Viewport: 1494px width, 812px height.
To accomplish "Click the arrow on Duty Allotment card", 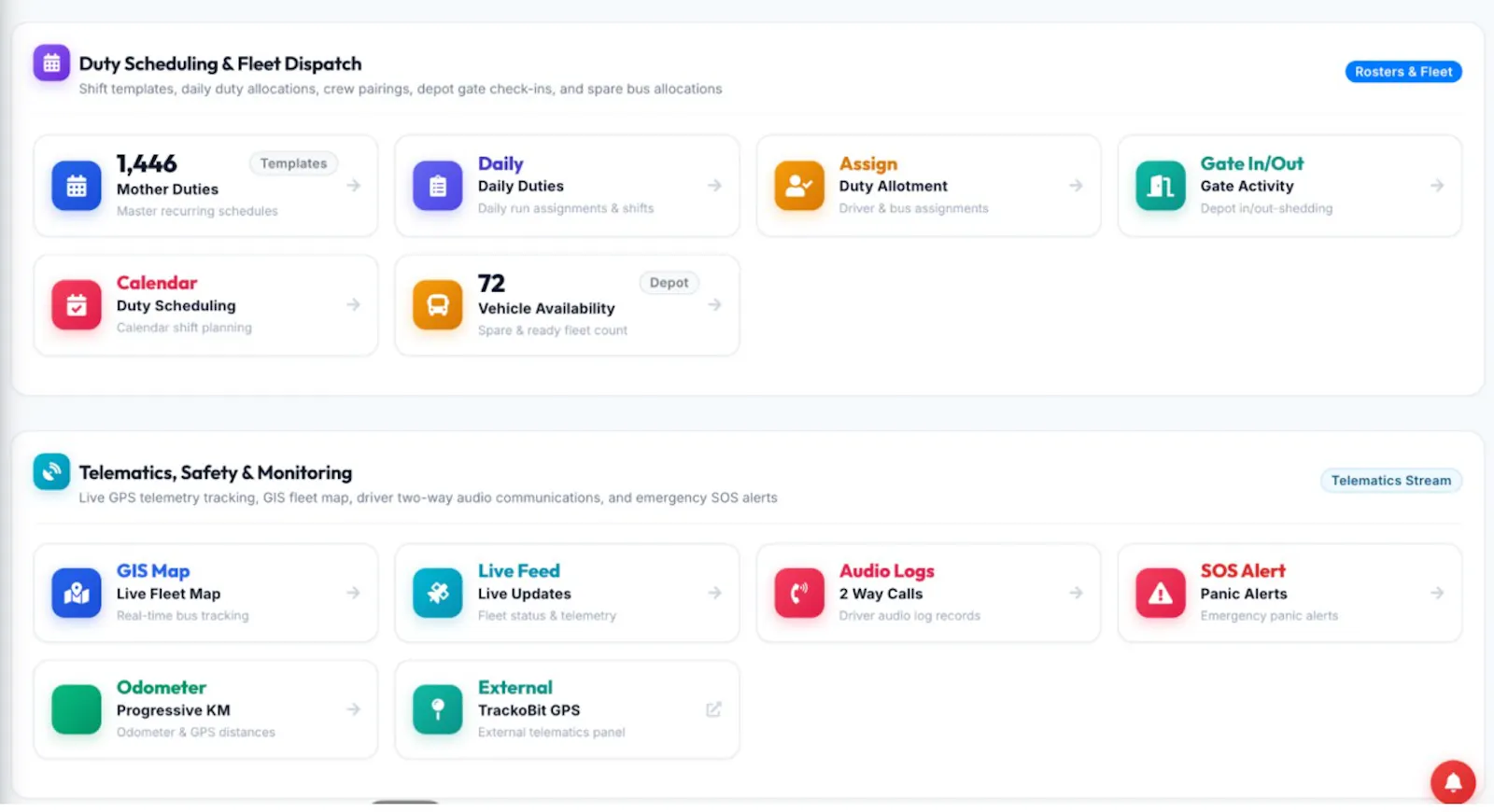I will coord(1076,186).
